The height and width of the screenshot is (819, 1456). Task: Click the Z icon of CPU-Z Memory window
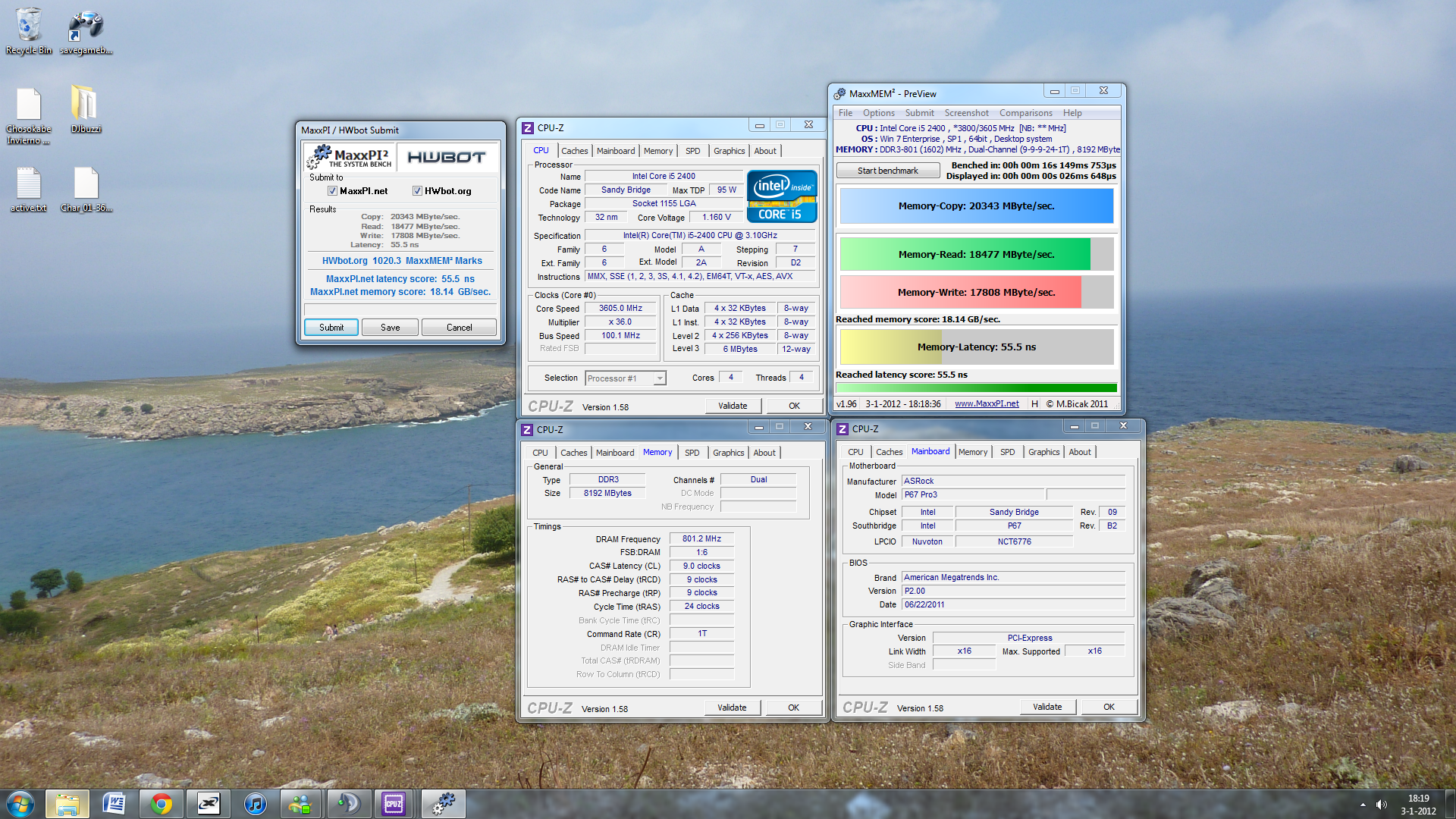(527, 429)
